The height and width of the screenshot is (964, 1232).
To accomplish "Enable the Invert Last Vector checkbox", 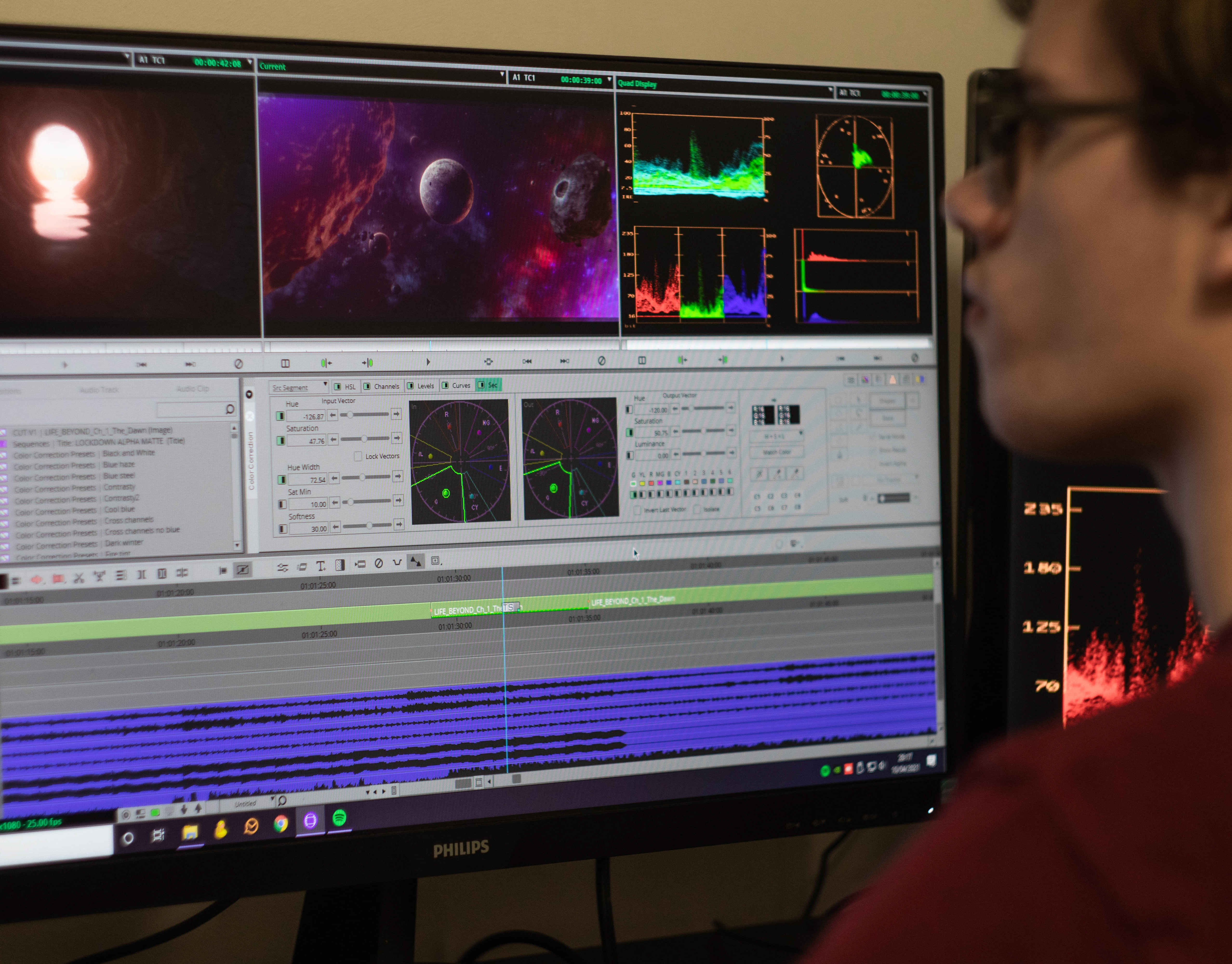I will click(637, 510).
